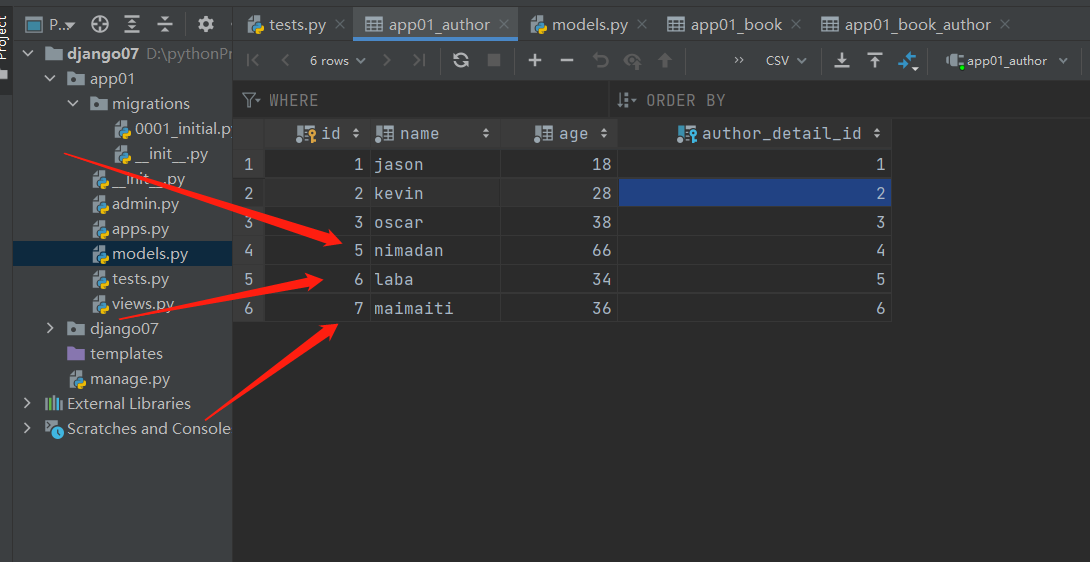The width and height of the screenshot is (1090, 562).
Task: Sort by the age column header
Action: click(x=559, y=133)
